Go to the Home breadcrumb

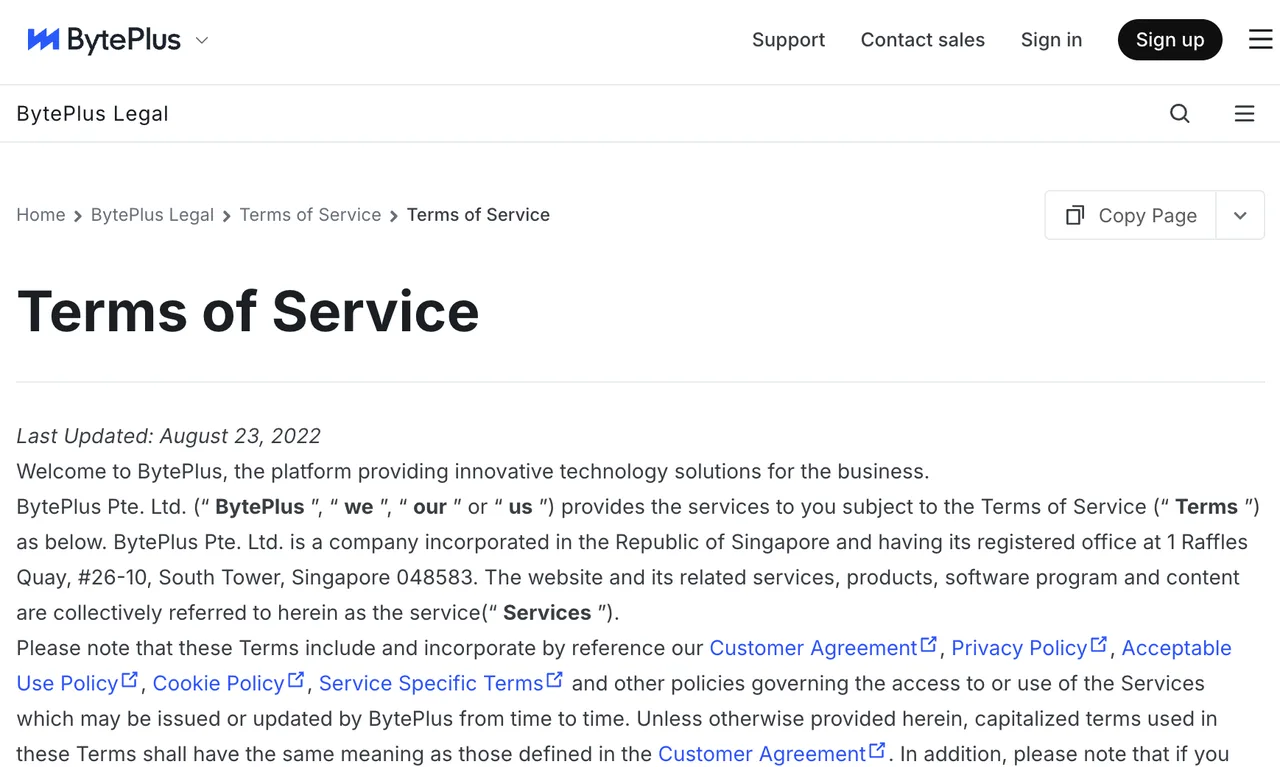(41, 215)
